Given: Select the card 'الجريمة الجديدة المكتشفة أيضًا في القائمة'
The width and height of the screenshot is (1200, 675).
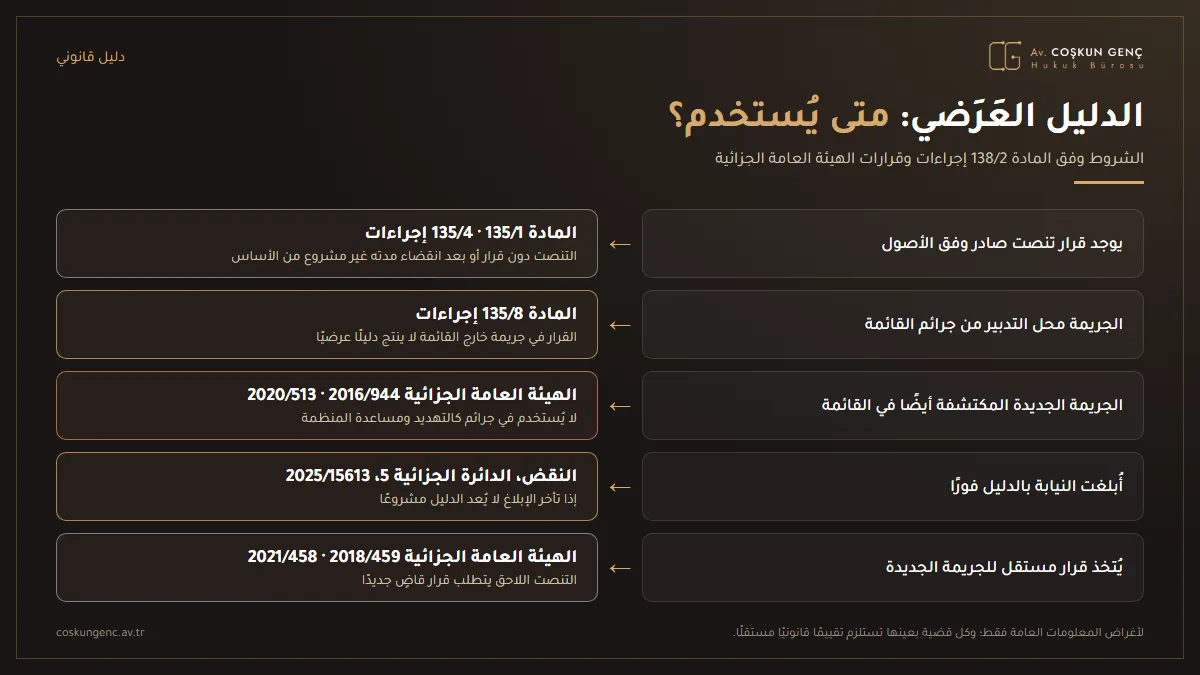Looking at the screenshot, I should (892, 405).
